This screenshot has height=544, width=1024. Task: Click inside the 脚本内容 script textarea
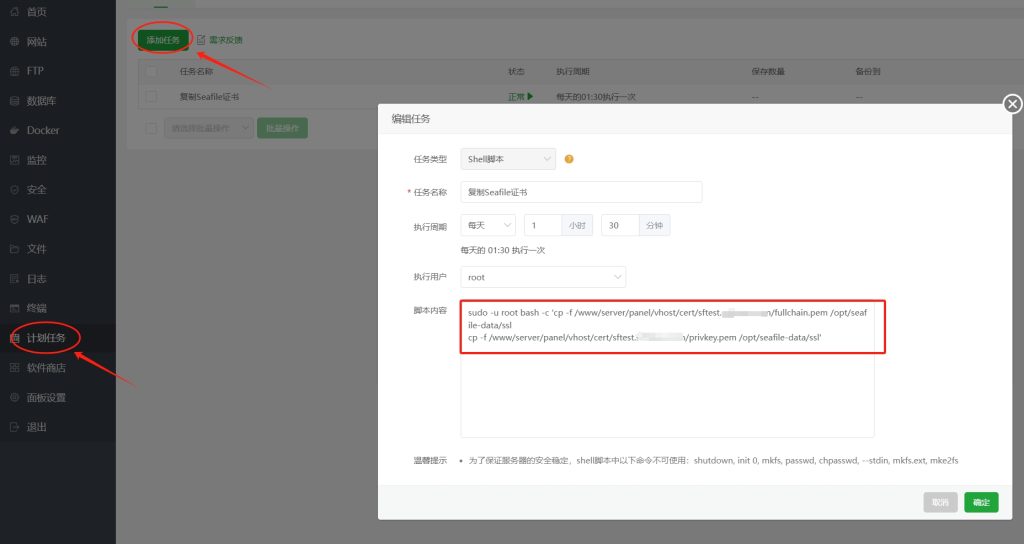tap(667, 369)
